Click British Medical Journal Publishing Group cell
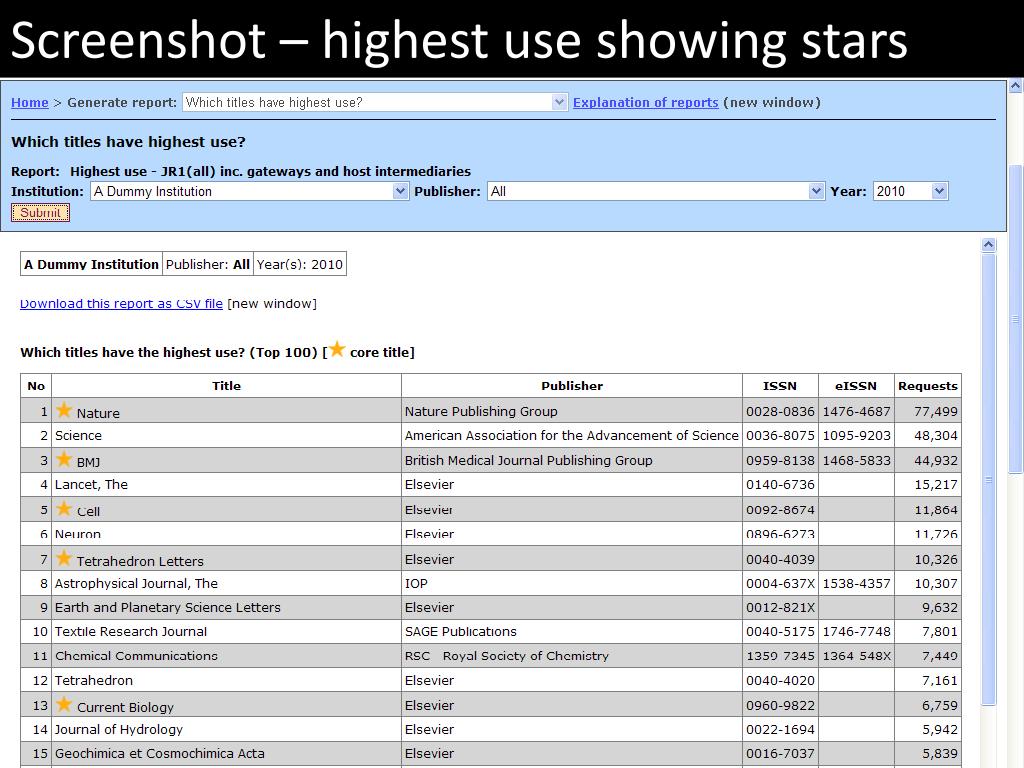1024x768 pixels. coord(572,460)
